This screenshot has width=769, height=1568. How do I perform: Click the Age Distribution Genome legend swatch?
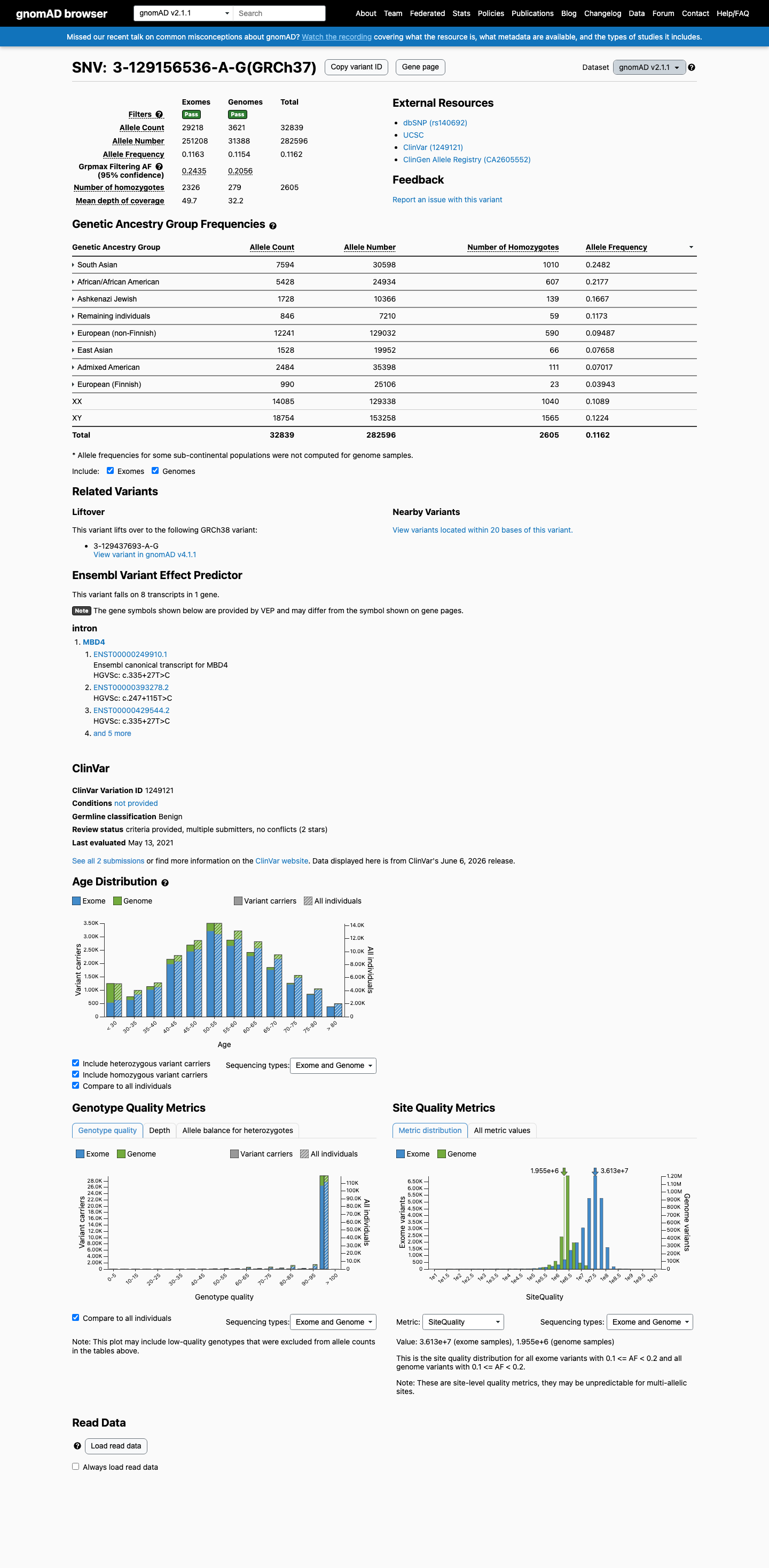[x=117, y=901]
